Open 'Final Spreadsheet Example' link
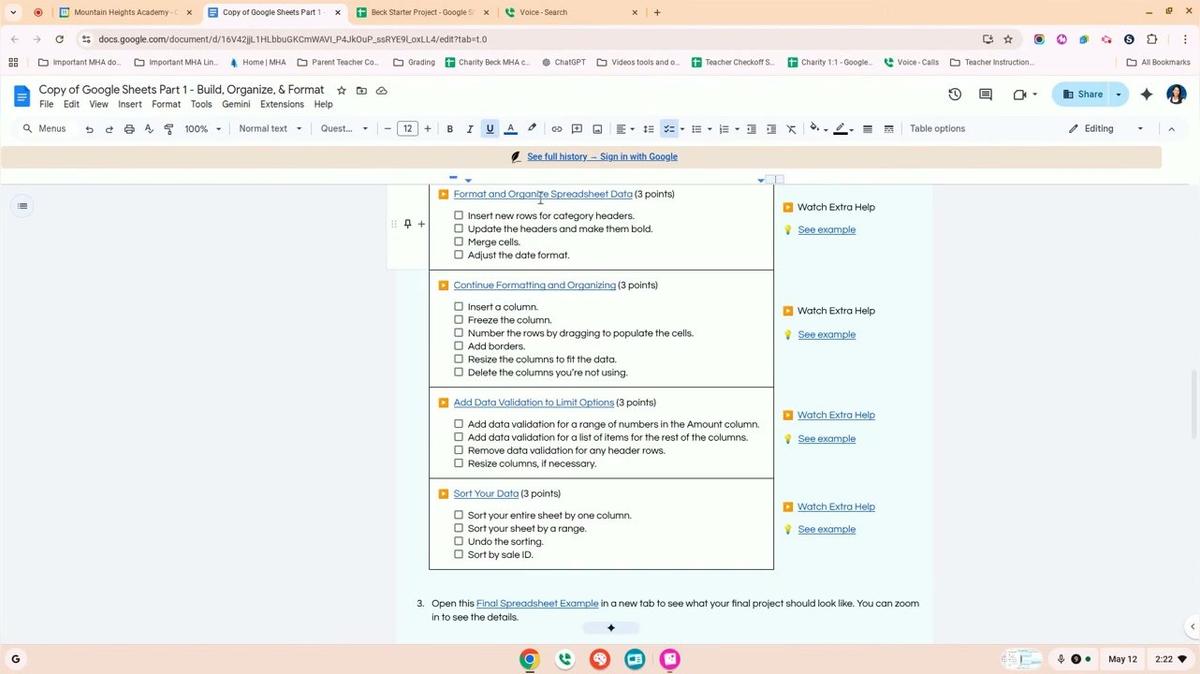Viewport: 1200px width, 674px height. click(537, 603)
